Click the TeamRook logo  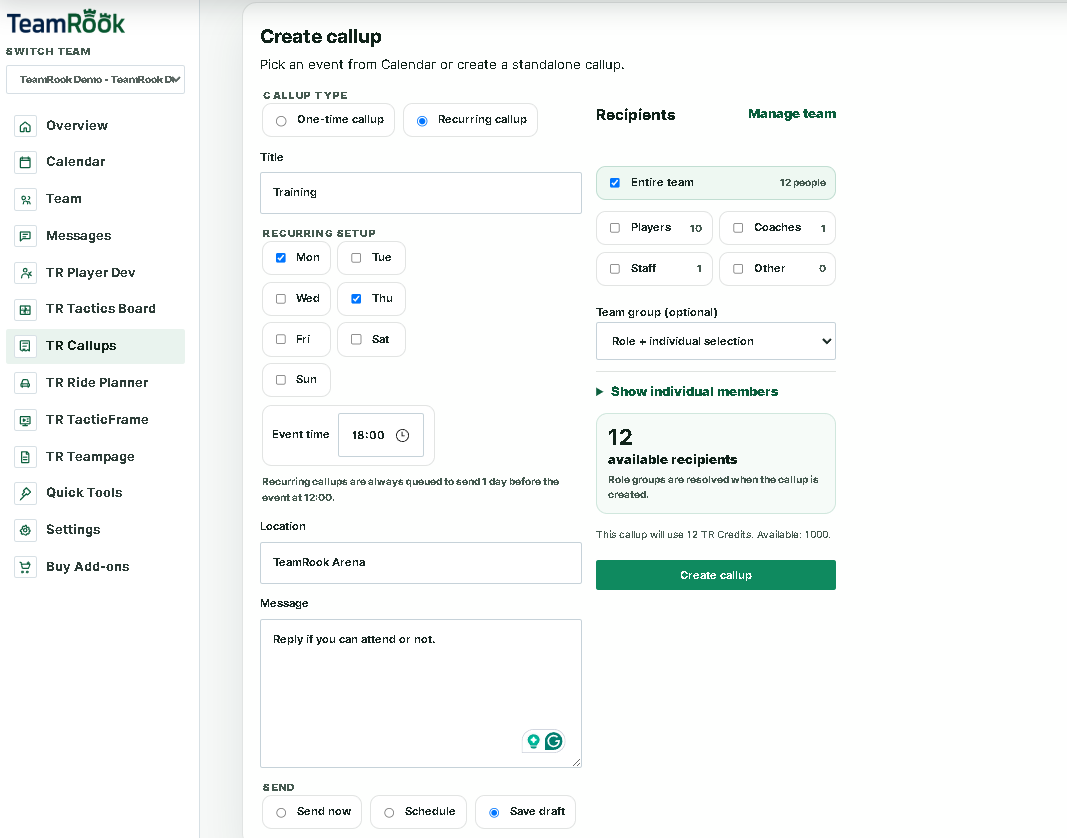pos(65,22)
